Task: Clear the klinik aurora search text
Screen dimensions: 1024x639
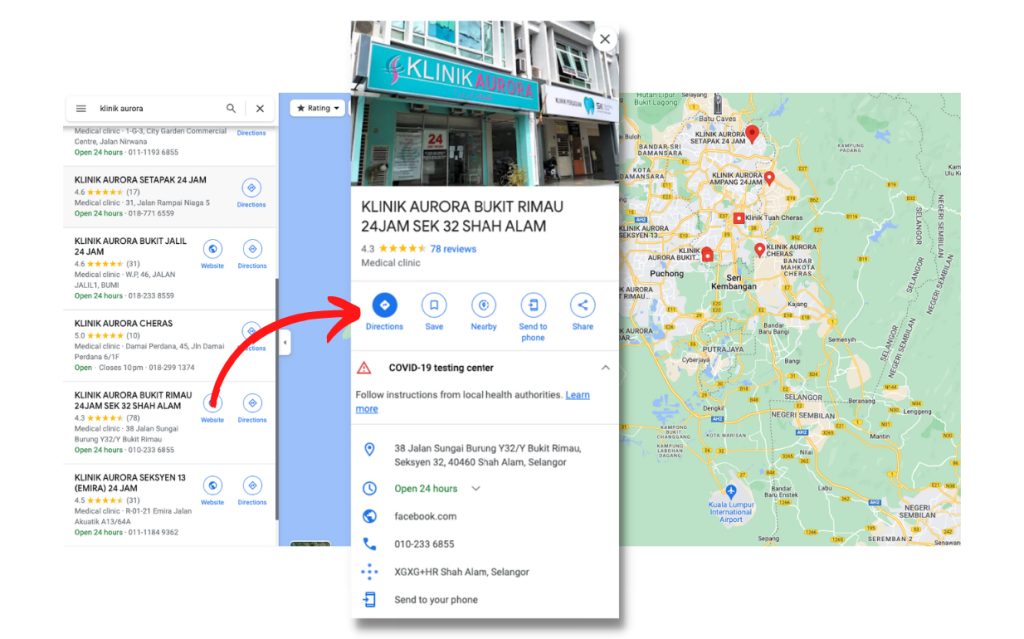Action: pos(260,108)
